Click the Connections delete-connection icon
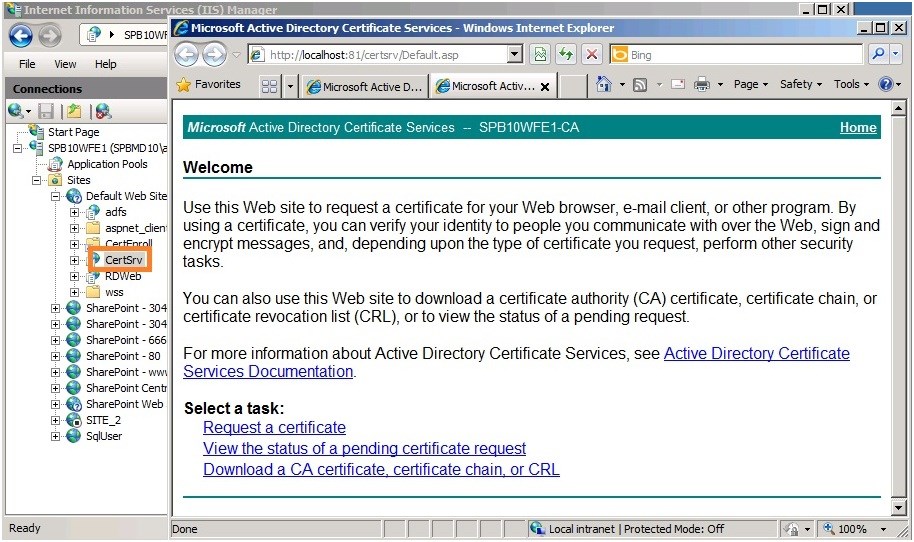Viewport: 914px width, 542px height. tap(104, 111)
